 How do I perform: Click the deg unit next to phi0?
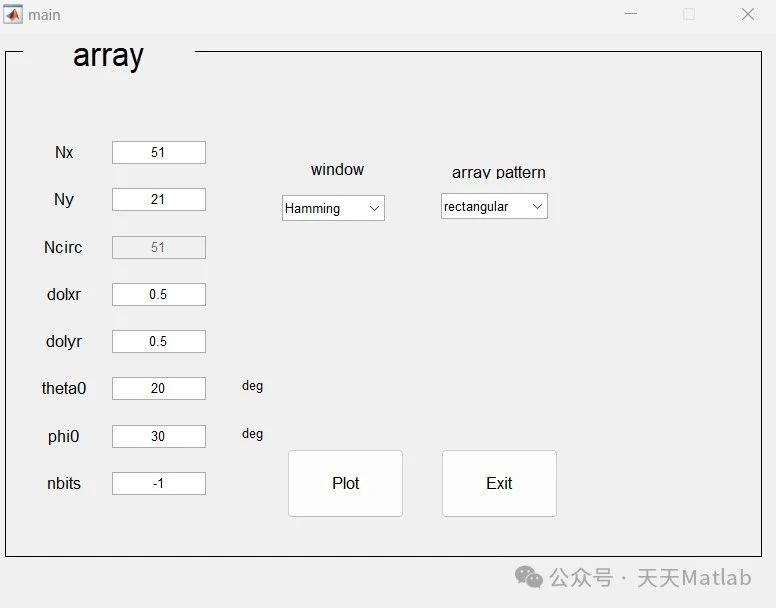point(252,434)
